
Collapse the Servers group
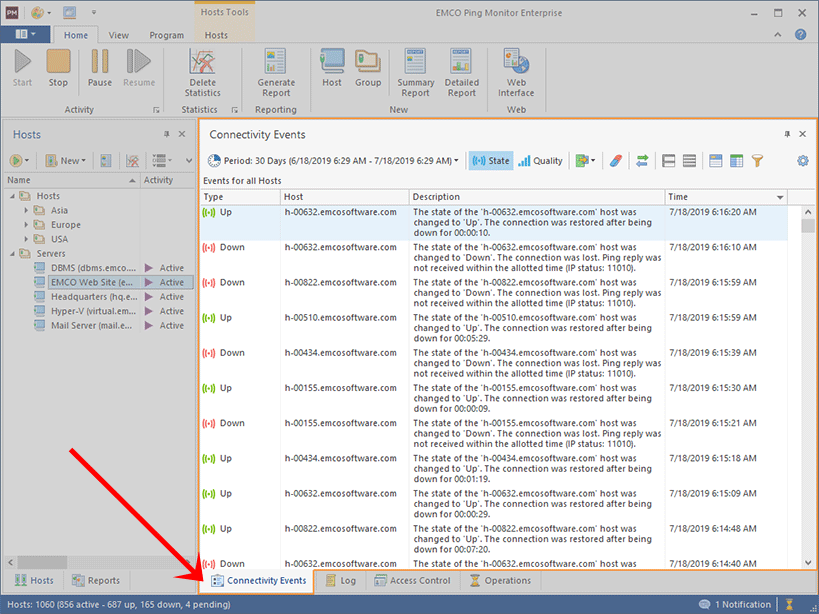point(12,254)
